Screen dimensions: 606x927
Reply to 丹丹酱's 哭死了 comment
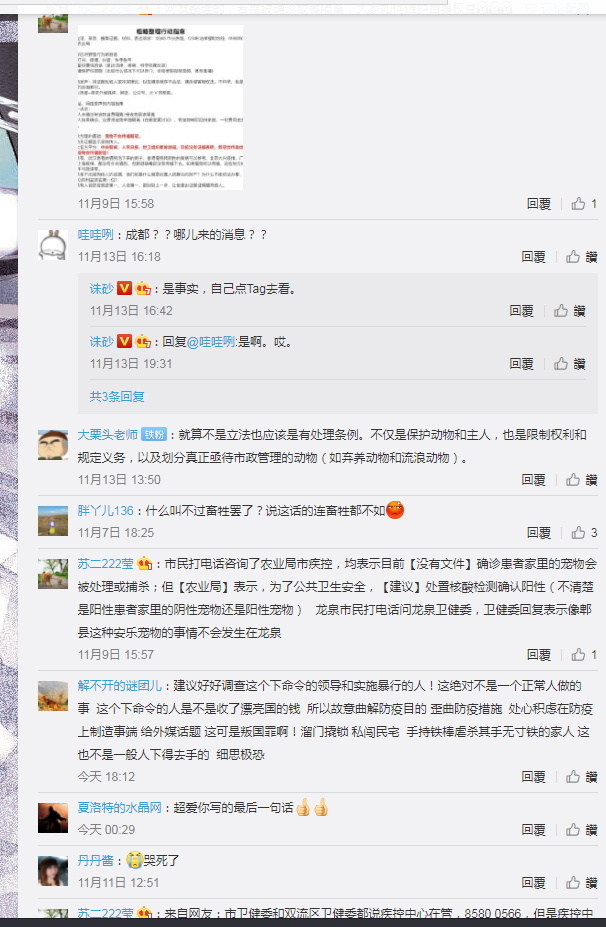point(533,883)
